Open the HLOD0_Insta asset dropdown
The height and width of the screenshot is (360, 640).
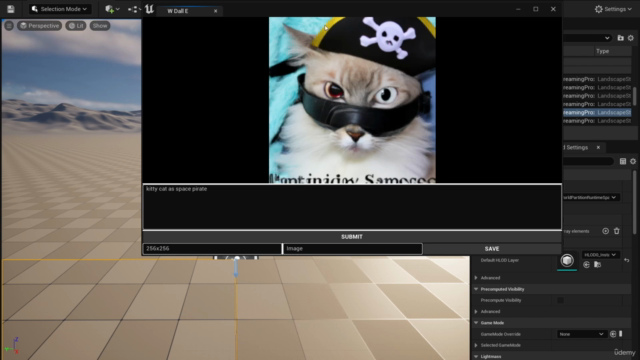[600, 255]
